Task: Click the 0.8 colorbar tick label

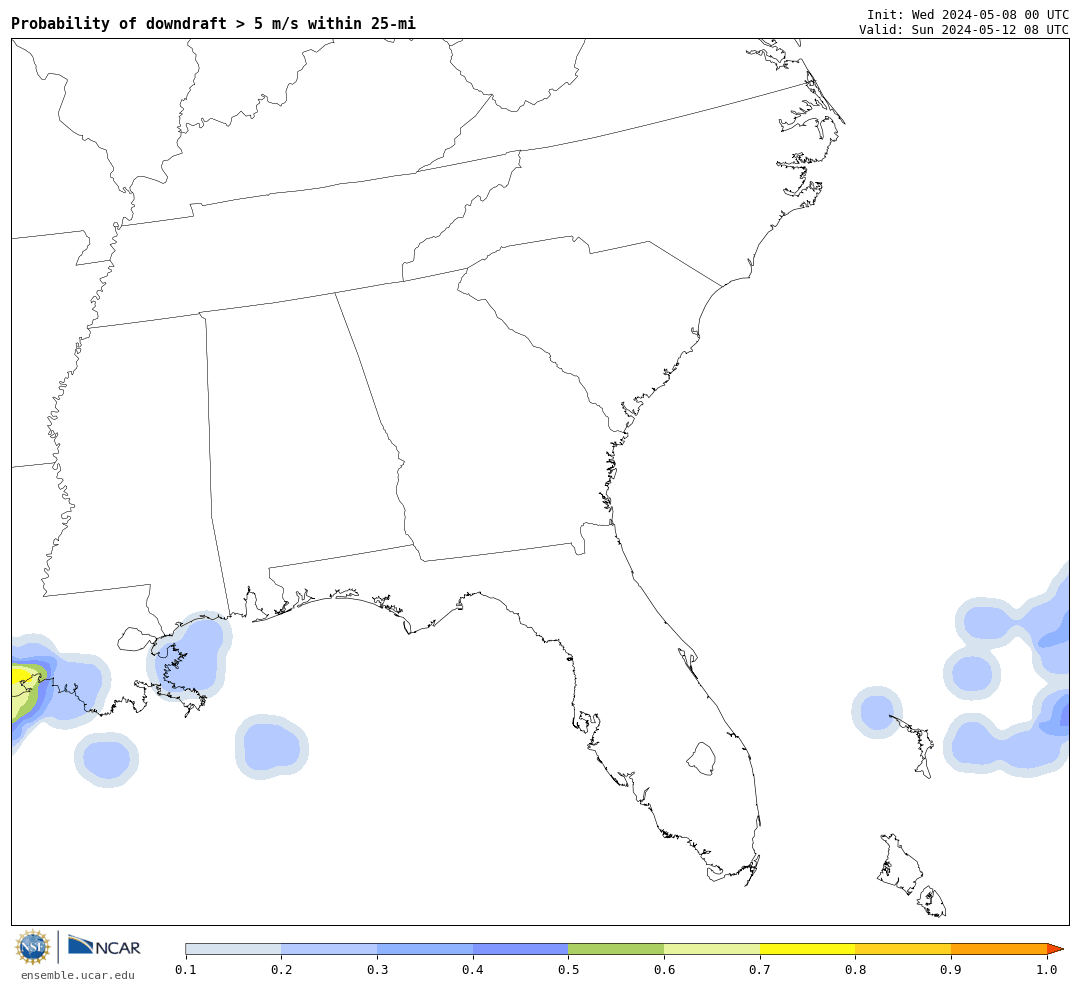Action: coord(855,970)
